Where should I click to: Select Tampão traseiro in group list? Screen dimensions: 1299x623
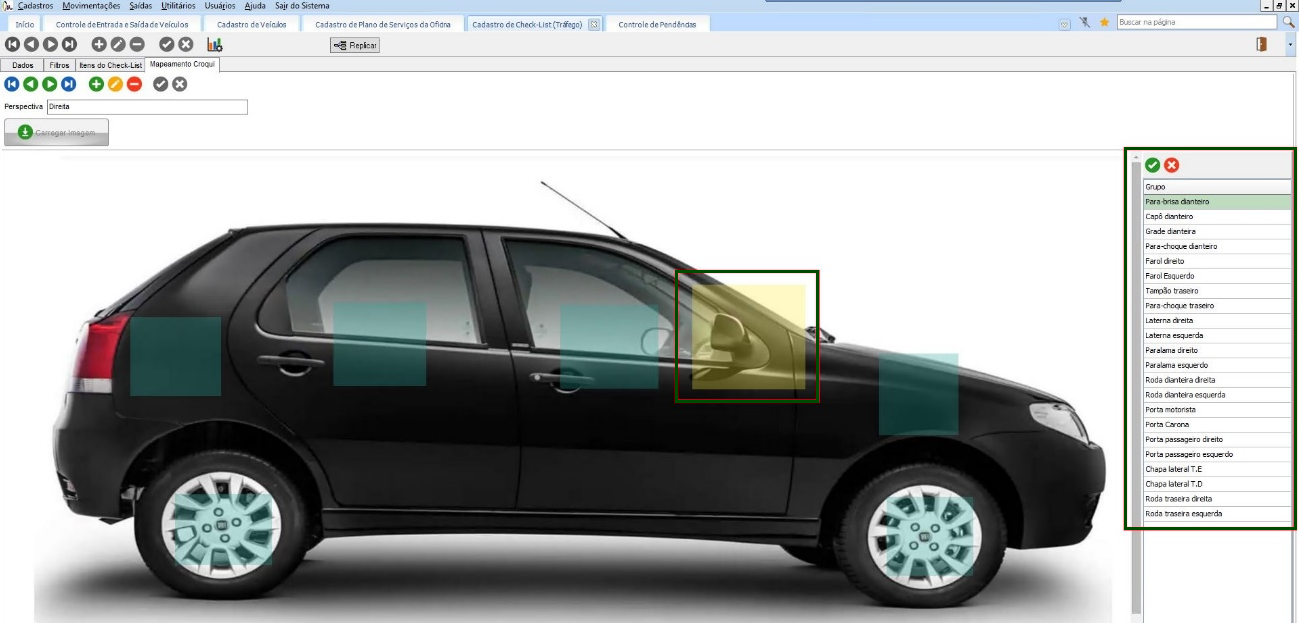[1217, 290]
